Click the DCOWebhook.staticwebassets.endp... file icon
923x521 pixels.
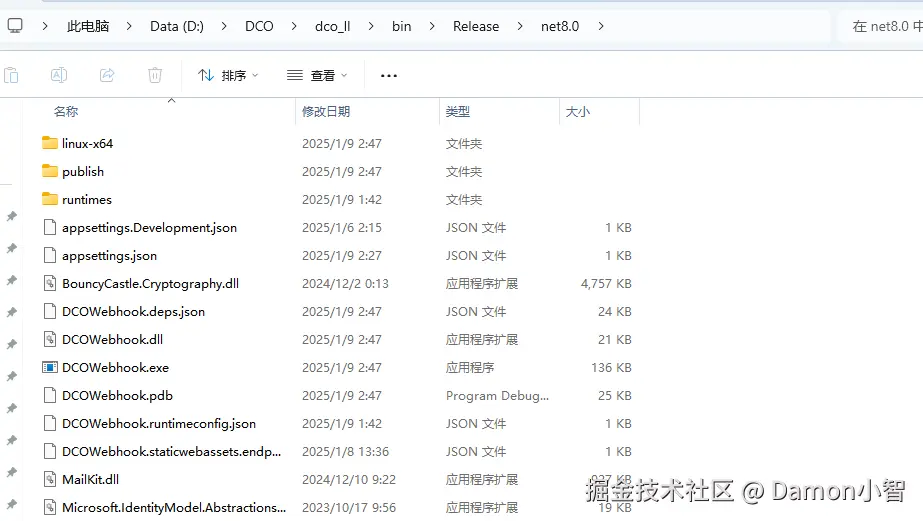point(50,452)
